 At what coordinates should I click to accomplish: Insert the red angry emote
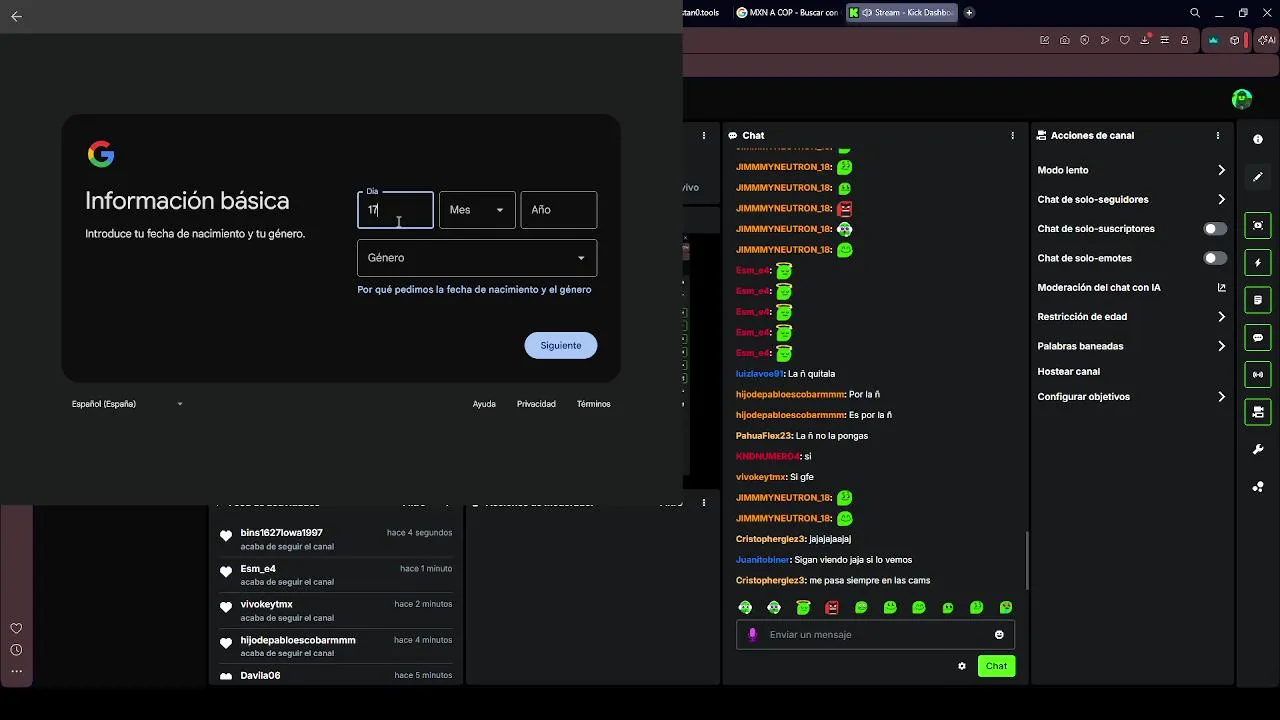pos(832,607)
